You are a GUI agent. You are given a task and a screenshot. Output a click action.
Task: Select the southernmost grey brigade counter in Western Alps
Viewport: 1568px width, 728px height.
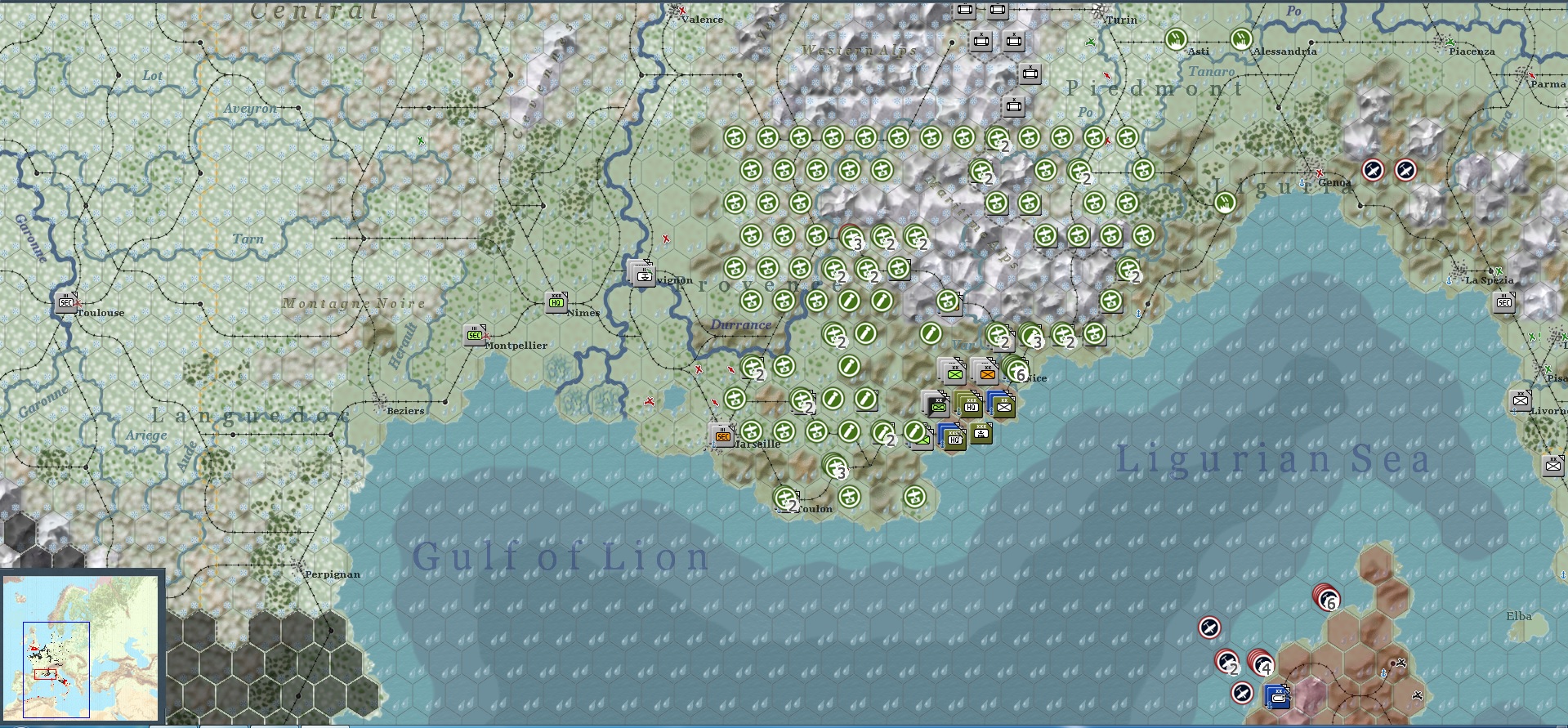tap(1013, 105)
